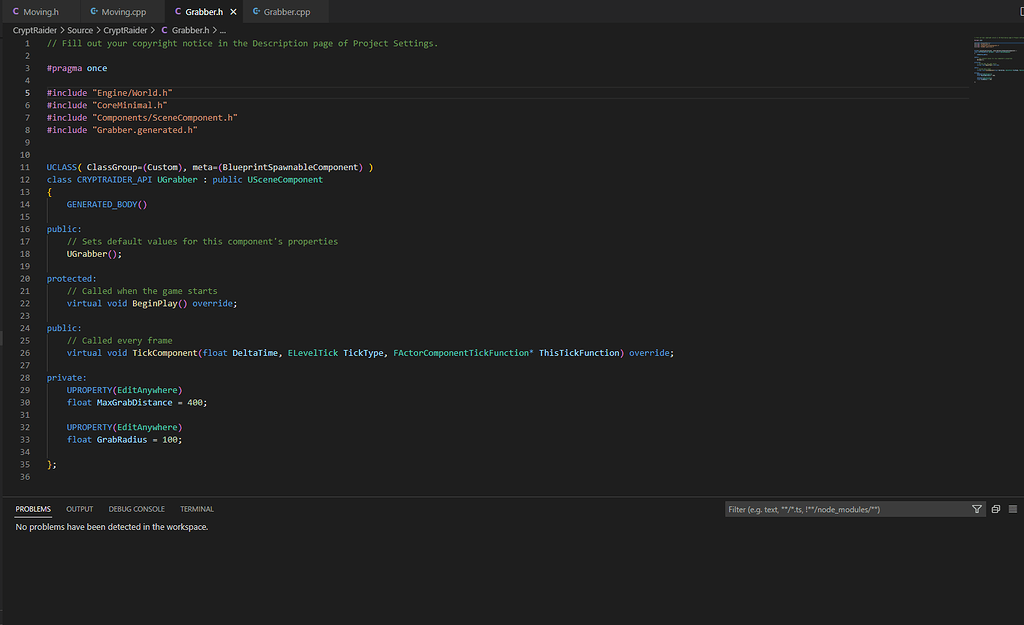The height and width of the screenshot is (625, 1024).
Task: Click the MaxGrabDistance variable
Action: tap(135, 403)
